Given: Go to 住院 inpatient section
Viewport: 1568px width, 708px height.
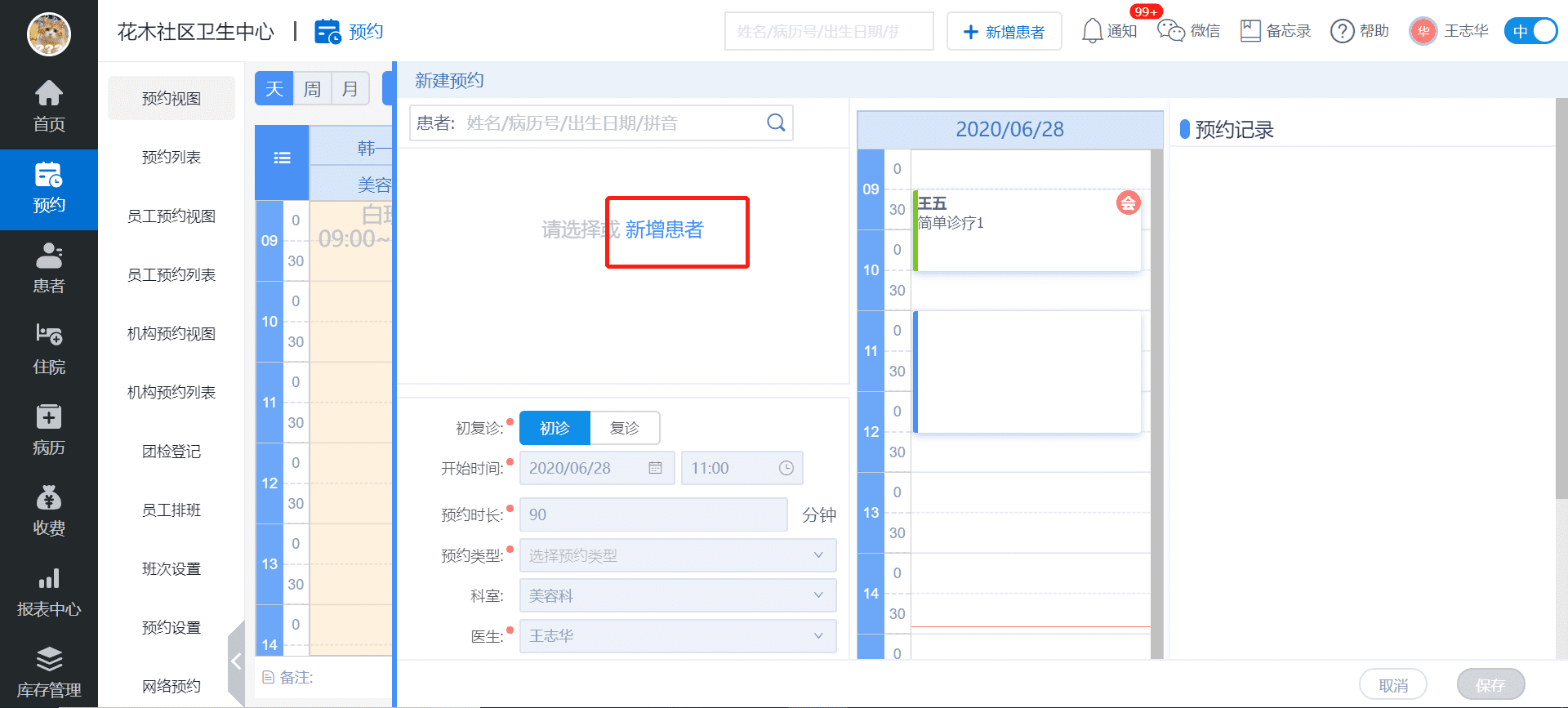Looking at the screenshot, I should coord(48,349).
